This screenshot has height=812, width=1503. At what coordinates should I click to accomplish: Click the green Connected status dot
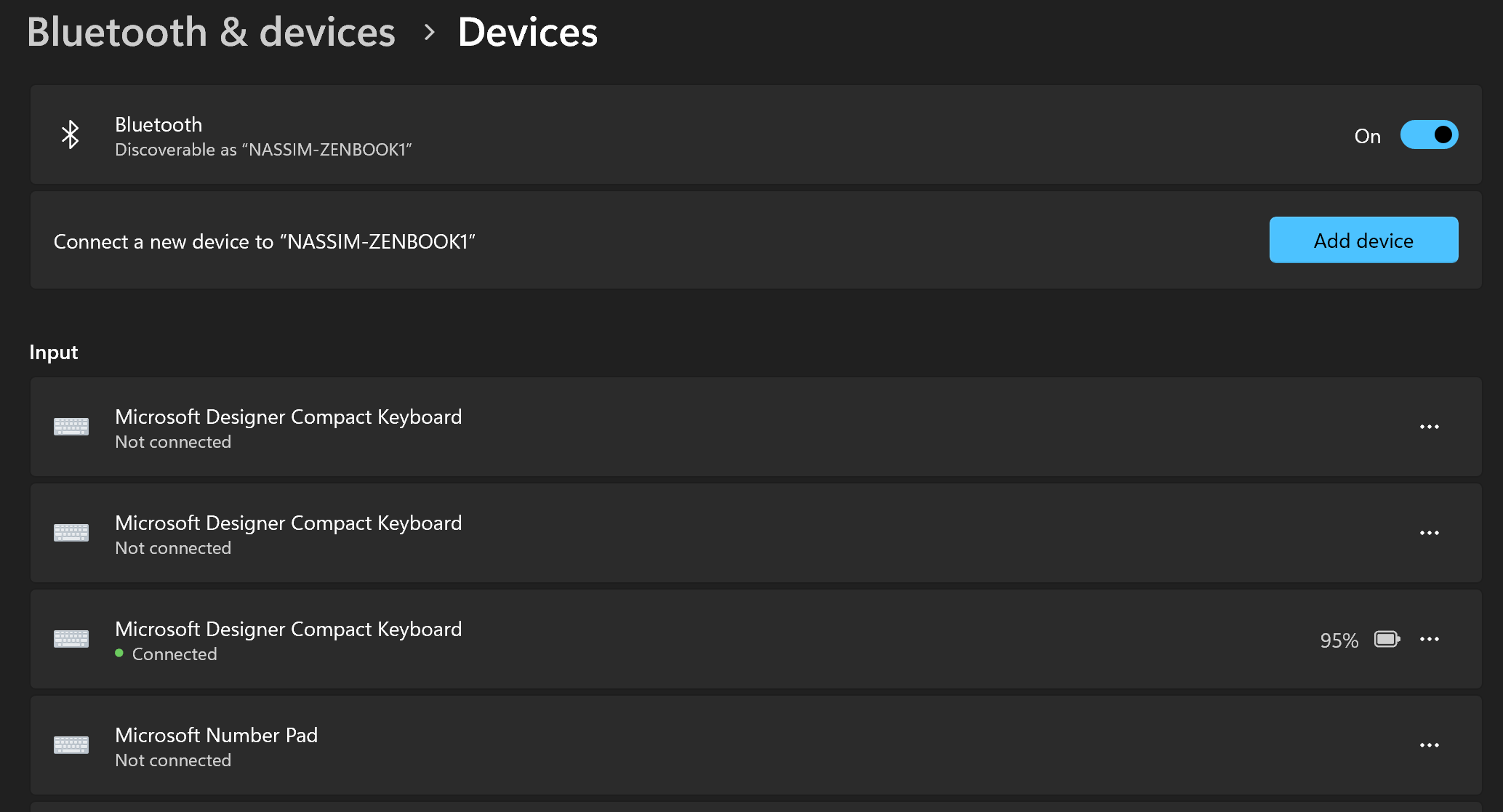click(x=119, y=653)
